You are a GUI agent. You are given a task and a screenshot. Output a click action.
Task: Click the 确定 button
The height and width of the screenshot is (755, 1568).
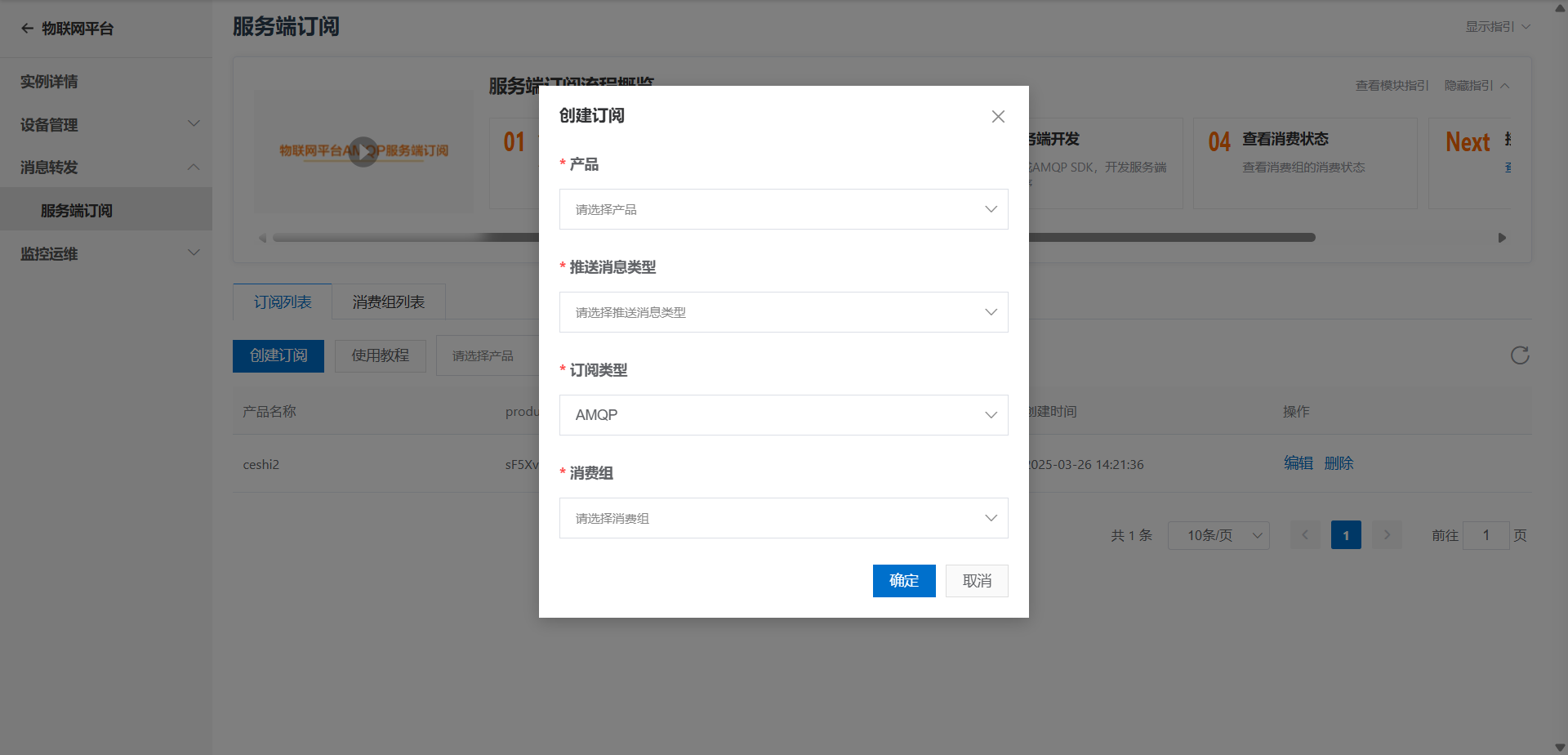[x=904, y=581]
